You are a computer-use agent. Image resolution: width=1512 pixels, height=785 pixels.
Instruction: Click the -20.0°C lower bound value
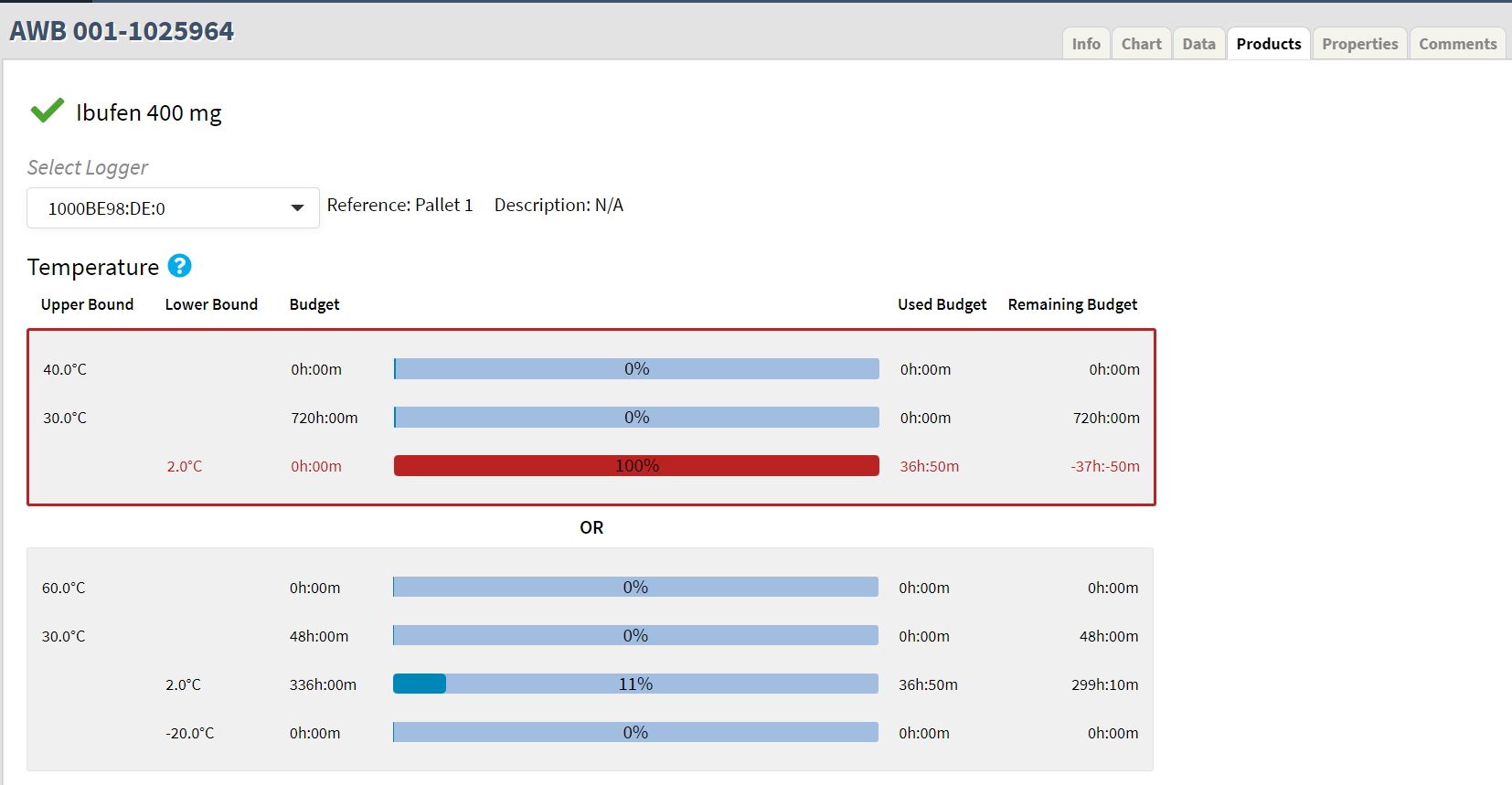[x=190, y=733]
